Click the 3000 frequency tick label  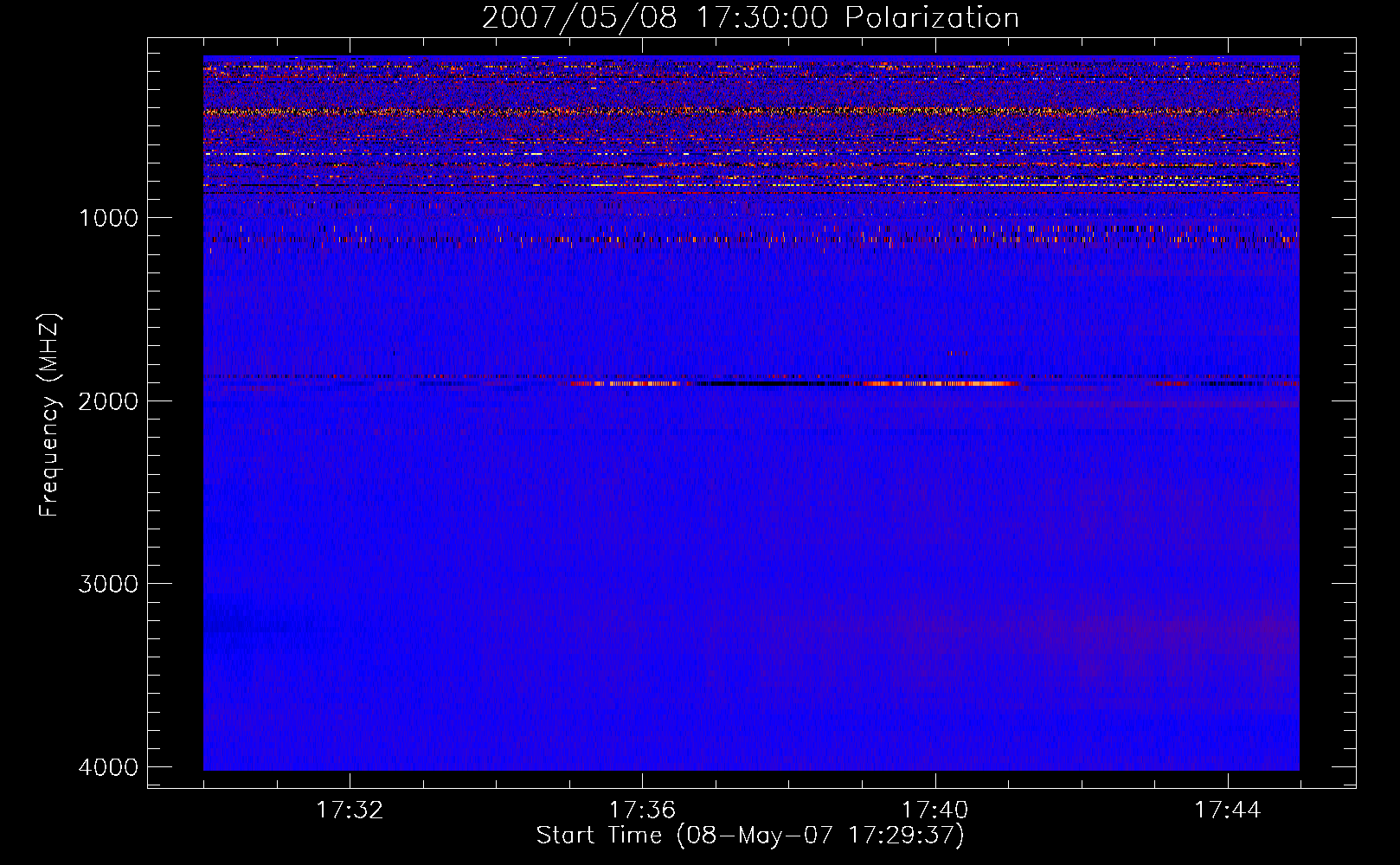click(x=108, y=584)
